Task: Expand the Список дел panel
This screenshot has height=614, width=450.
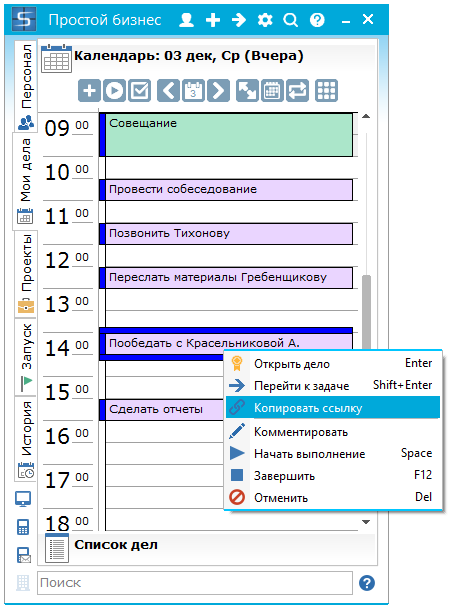Action: (x=116, y=545)
